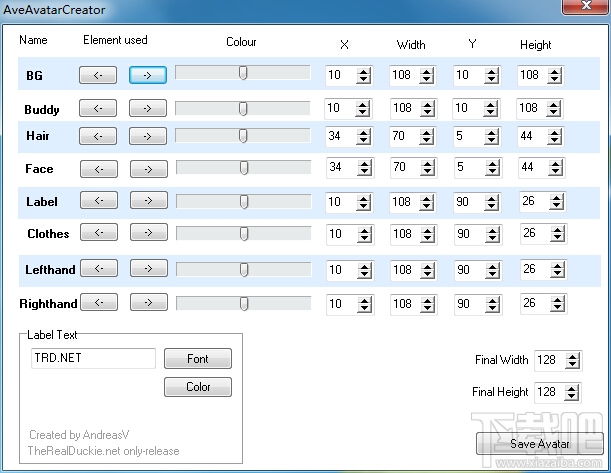The height and width of the screenshot is (473, 611).
Task: Click the Label Text input field
Action: point(93,358)
